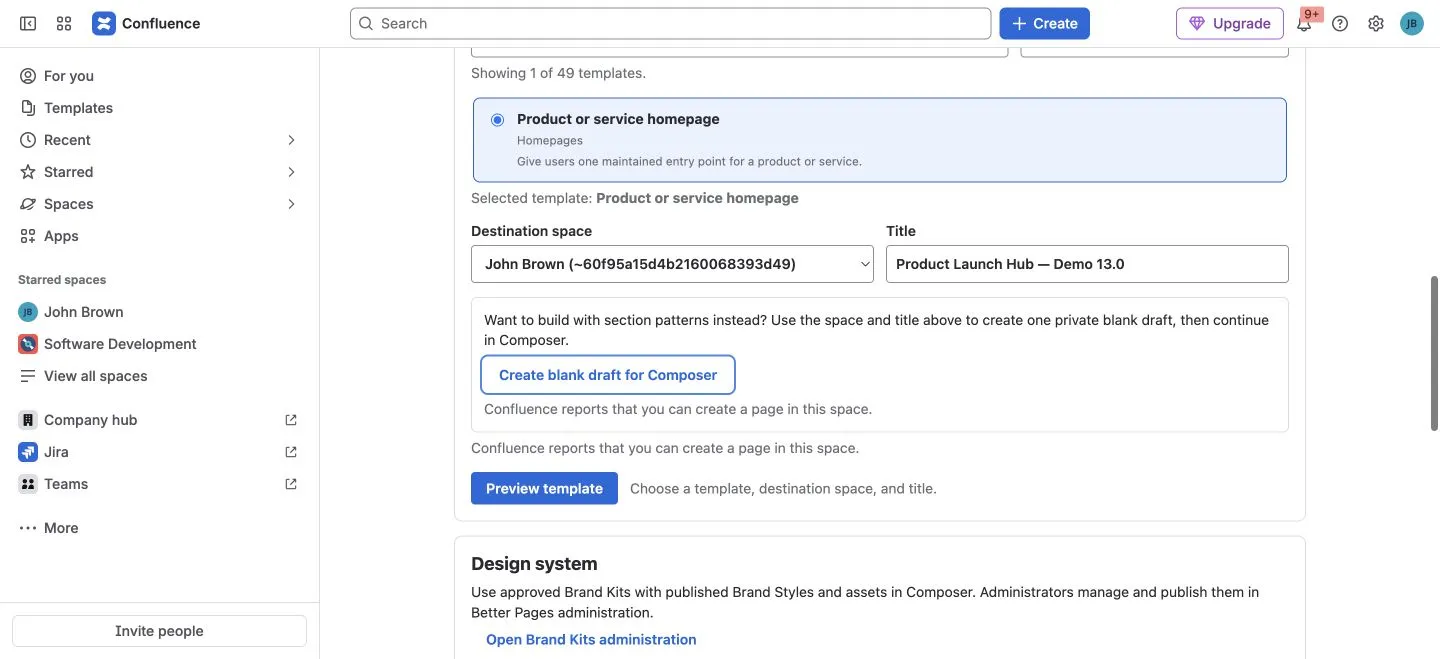Open the Destination space dropdown
The height and width of the screenshot is (659, 1440).
673,264
